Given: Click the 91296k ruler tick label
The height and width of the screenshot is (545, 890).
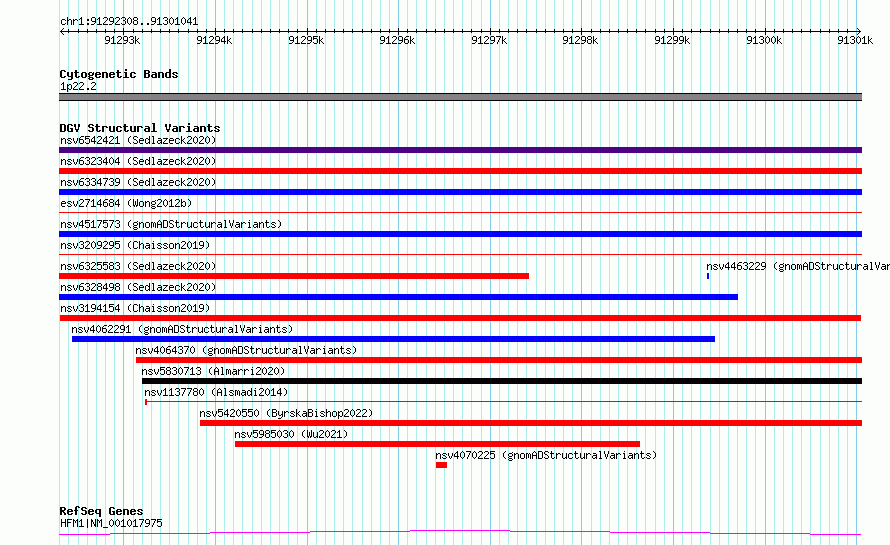Looking at the screenshot, I should tap(397, 40).
